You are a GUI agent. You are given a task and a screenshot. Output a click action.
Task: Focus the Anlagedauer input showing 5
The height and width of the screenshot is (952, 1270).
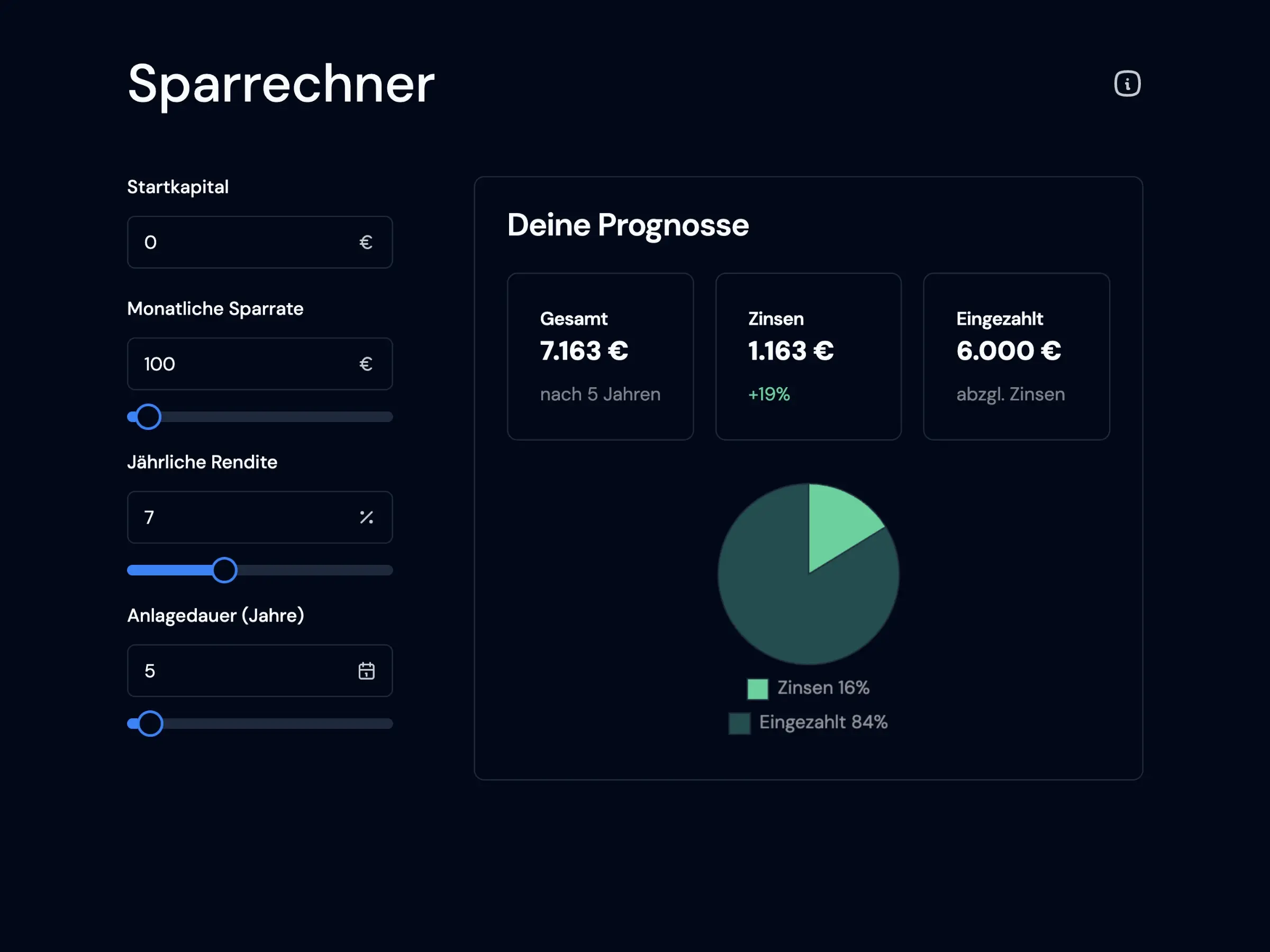click(x=260, y=671)
